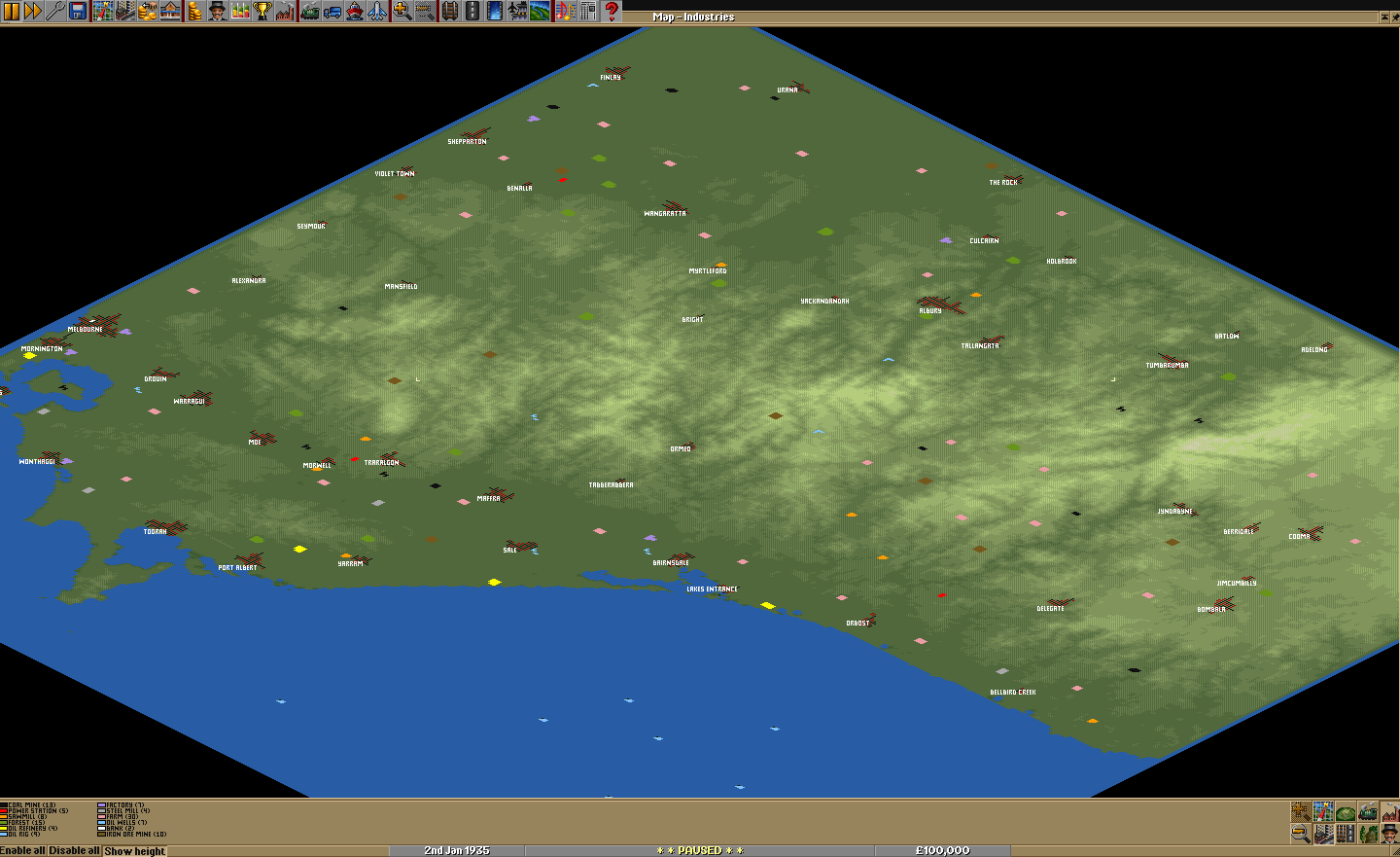Toggle town names display on map
The width and height of the screenshot is (1400, 857).
click(1323, 834)
